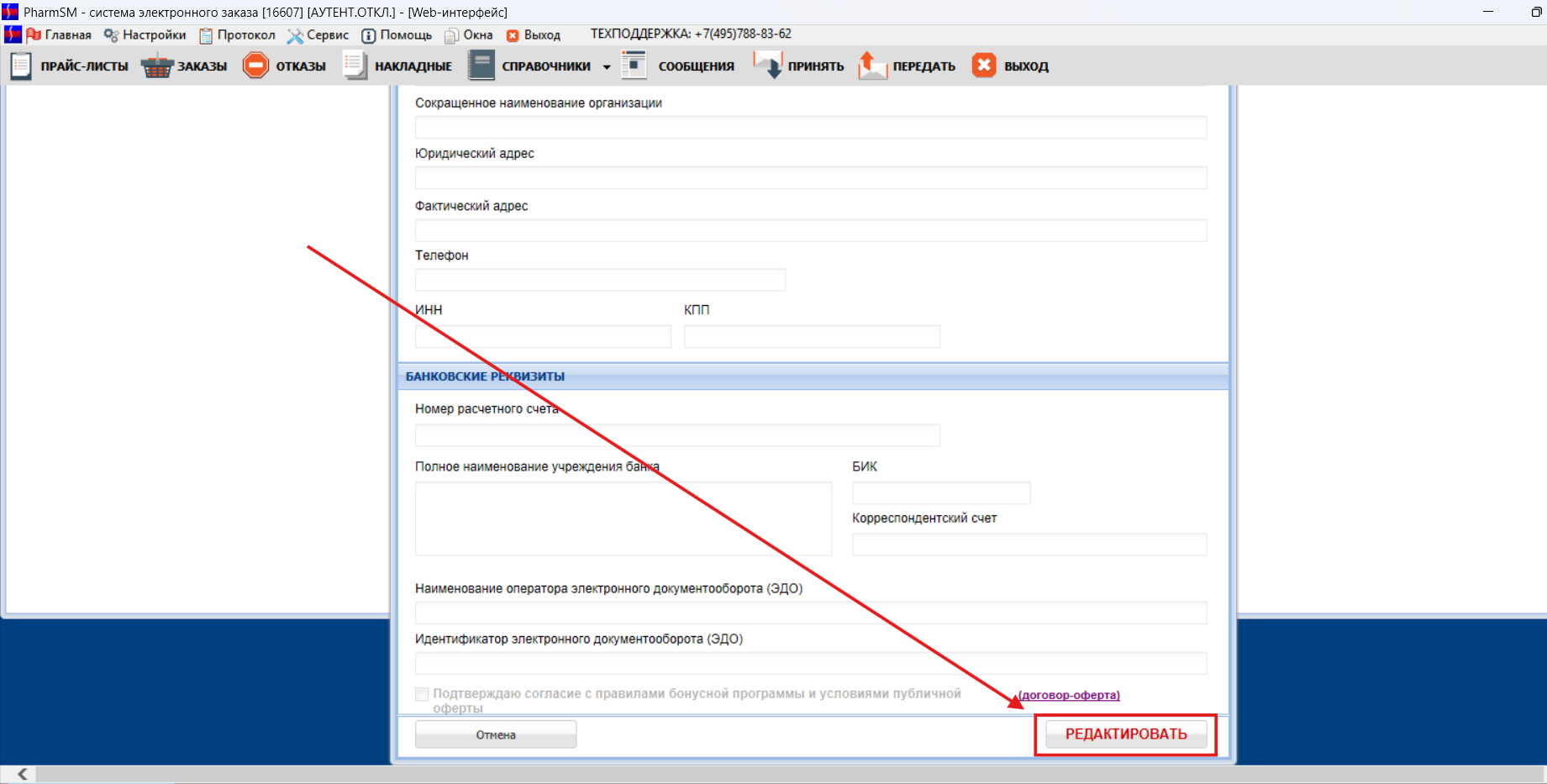Click the Отмена button
Screen dimensions: 1547x784
click(x=496, y=734)
